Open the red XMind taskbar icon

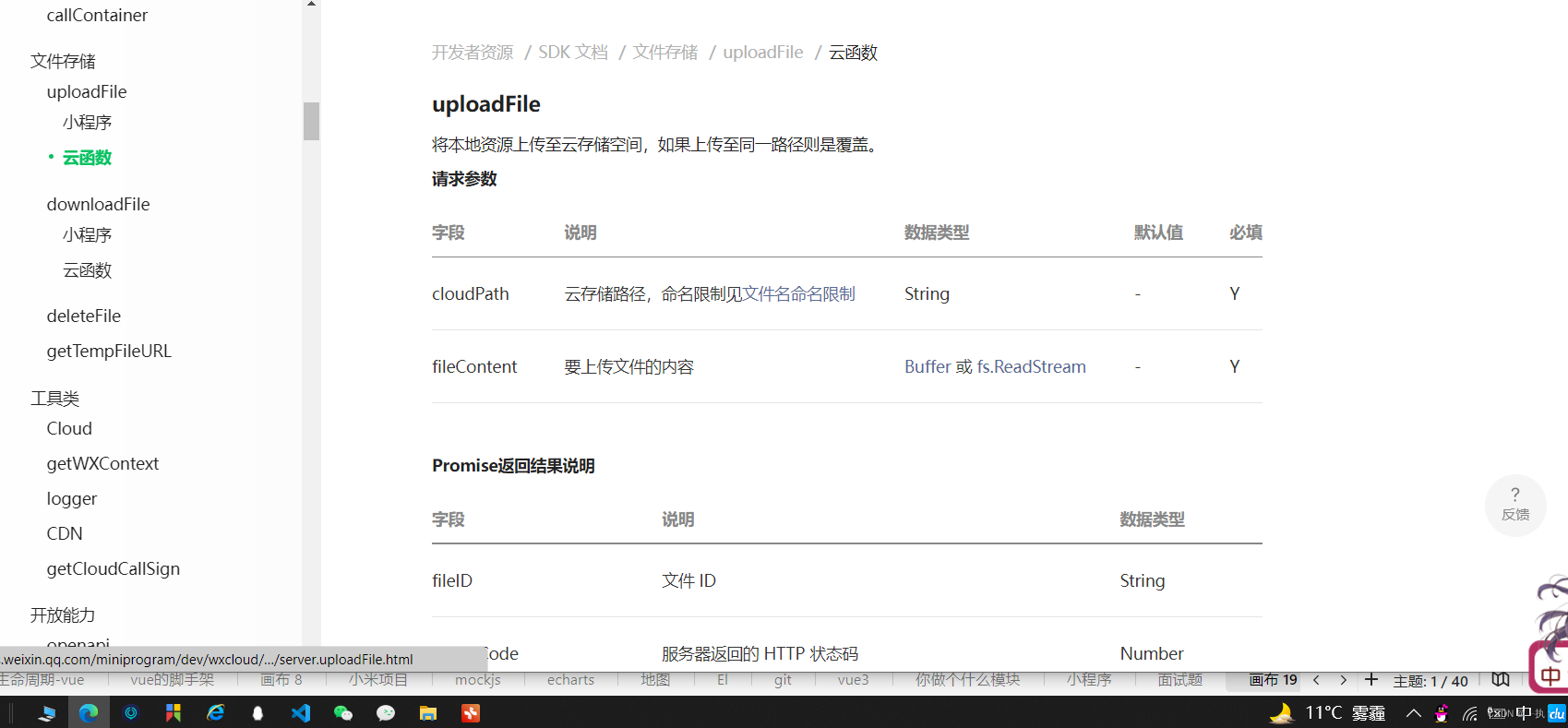[x=471, y=712]
